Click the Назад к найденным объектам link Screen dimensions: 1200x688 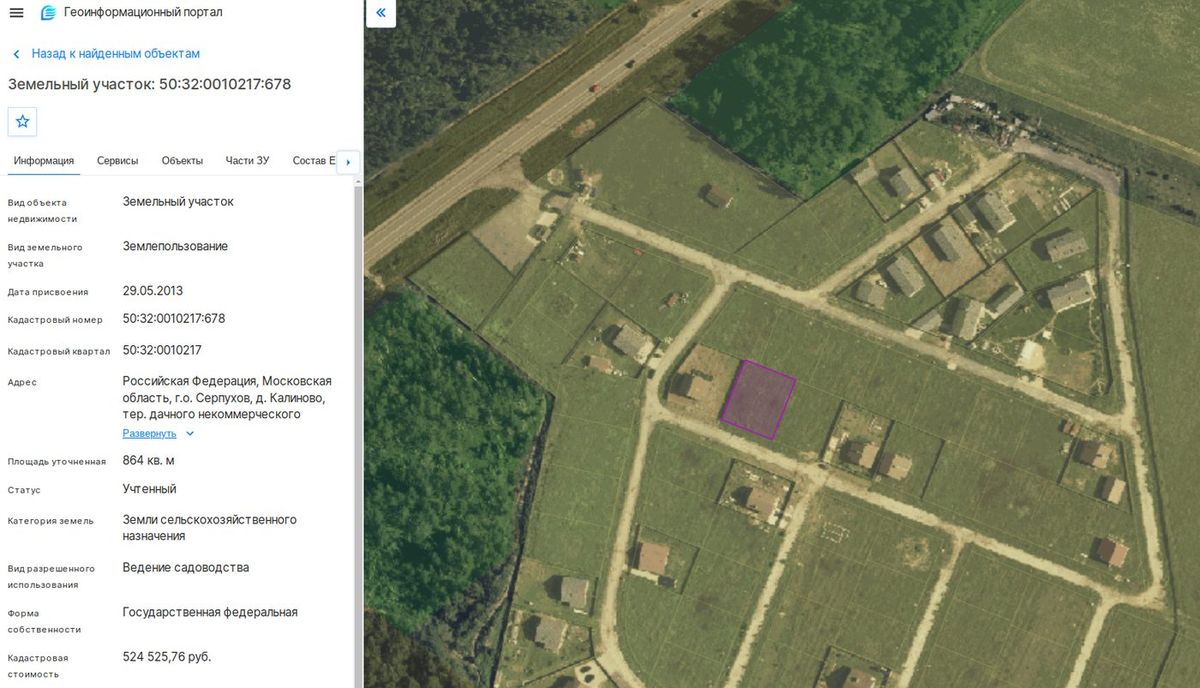[116, 54]
